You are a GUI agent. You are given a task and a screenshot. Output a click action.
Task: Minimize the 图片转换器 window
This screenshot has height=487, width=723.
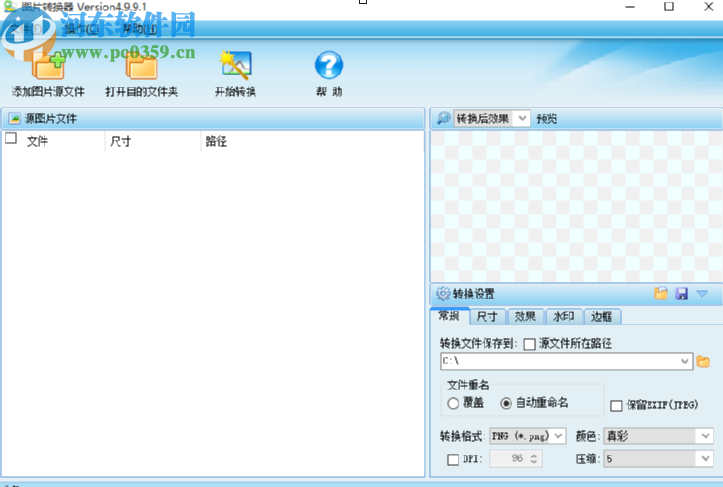(x=630, y=6)
